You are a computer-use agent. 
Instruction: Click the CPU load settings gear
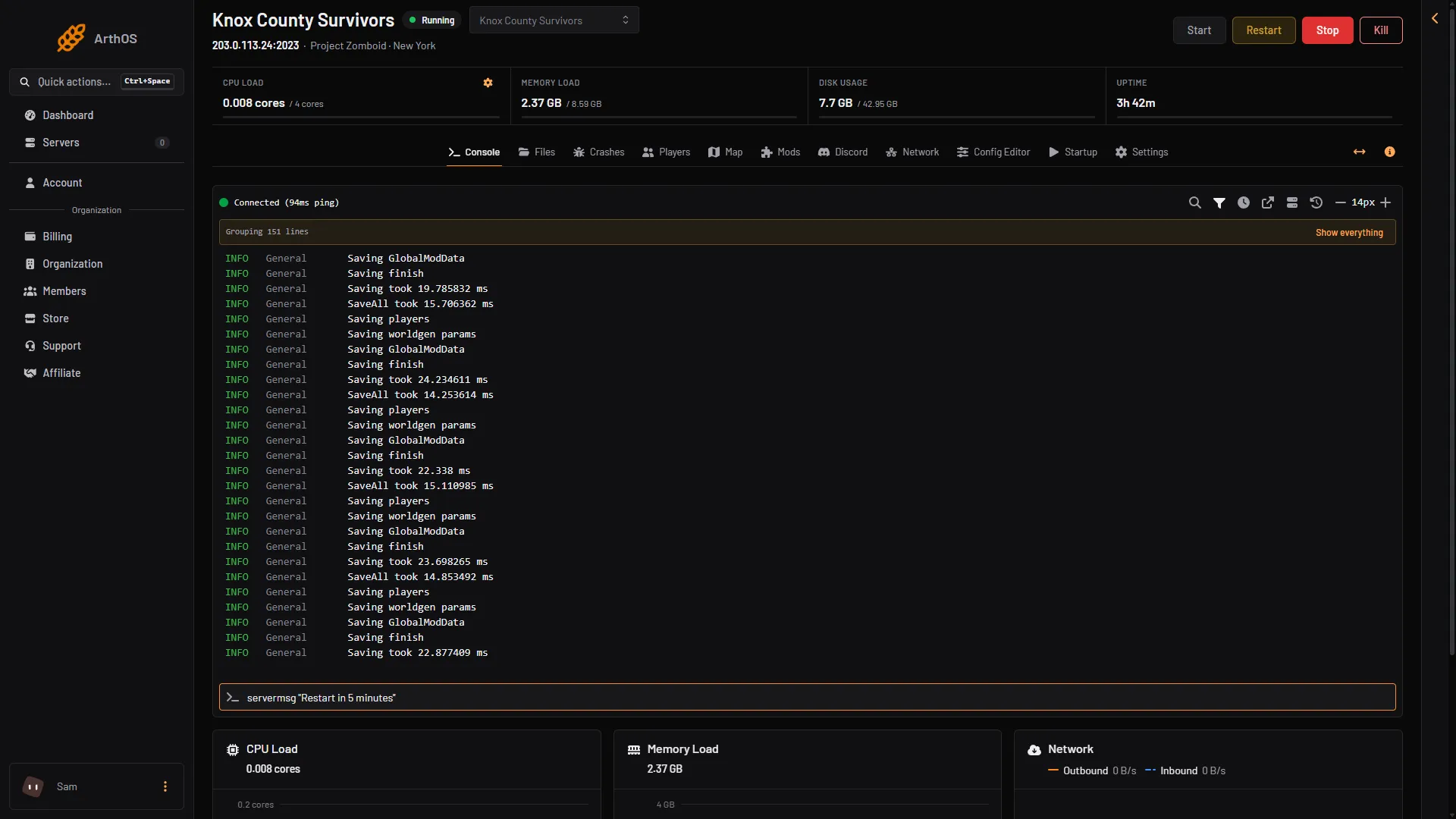click(x=488, y=83)
